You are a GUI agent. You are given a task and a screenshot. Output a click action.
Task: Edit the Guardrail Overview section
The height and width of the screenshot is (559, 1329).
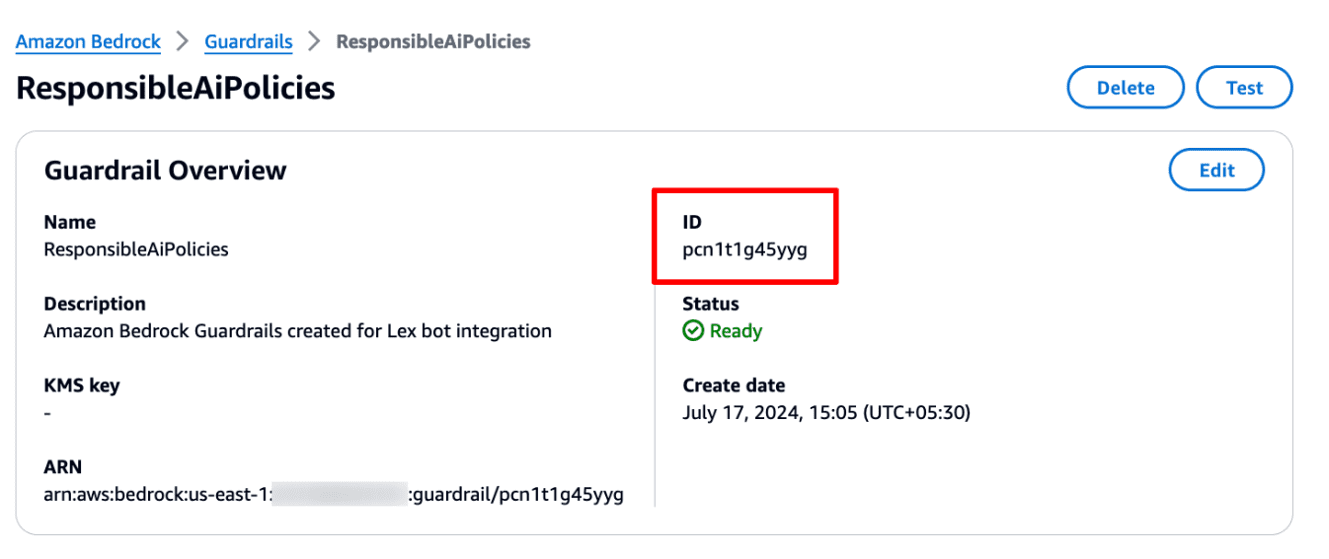pyautogui.click(x=1216, y=170)
